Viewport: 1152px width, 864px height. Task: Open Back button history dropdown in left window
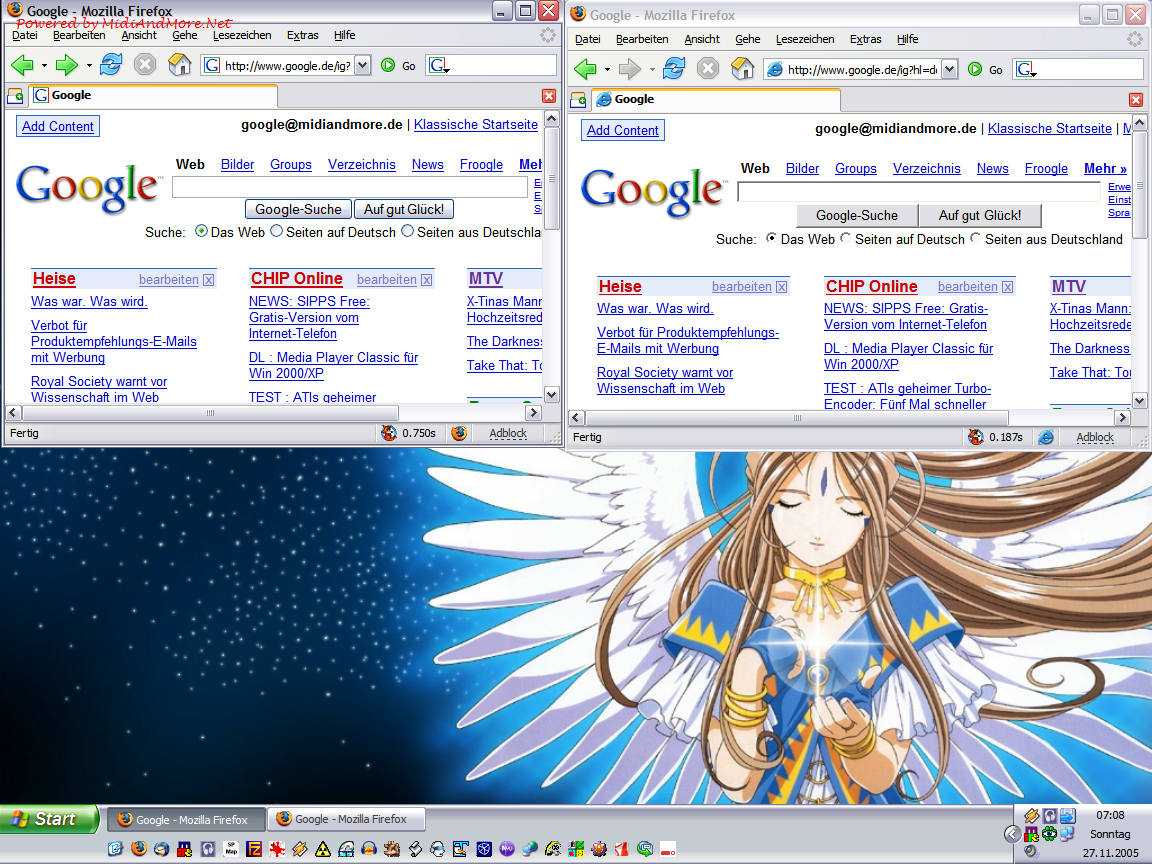pos(44,66)
